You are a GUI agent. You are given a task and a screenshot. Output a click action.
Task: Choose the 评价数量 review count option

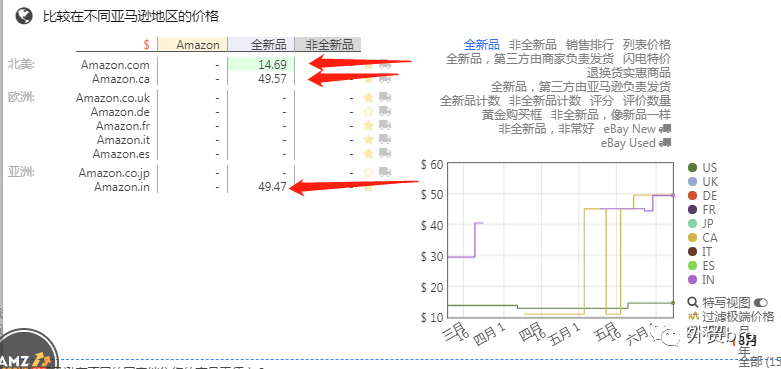[x=647, y=101]
